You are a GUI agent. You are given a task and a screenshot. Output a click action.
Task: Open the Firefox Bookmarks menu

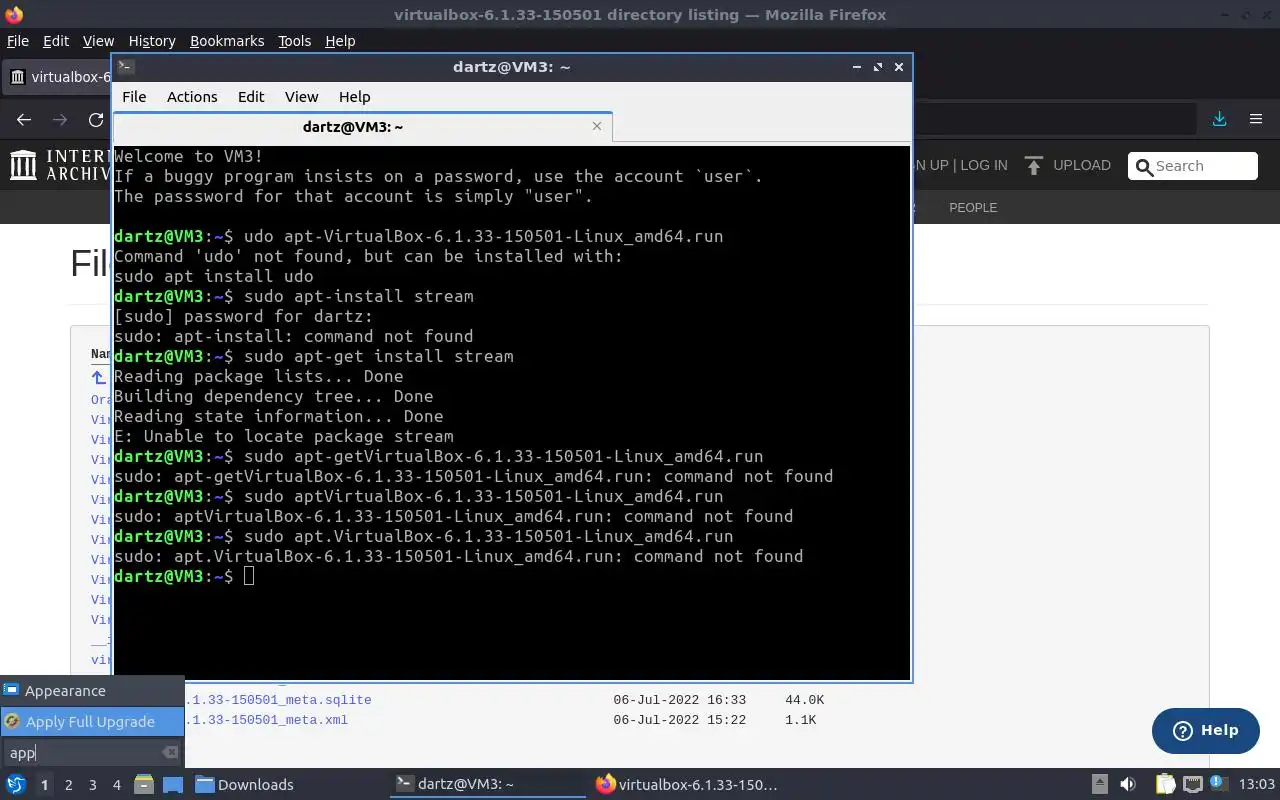pyautogui.click(x=227, y=41)
